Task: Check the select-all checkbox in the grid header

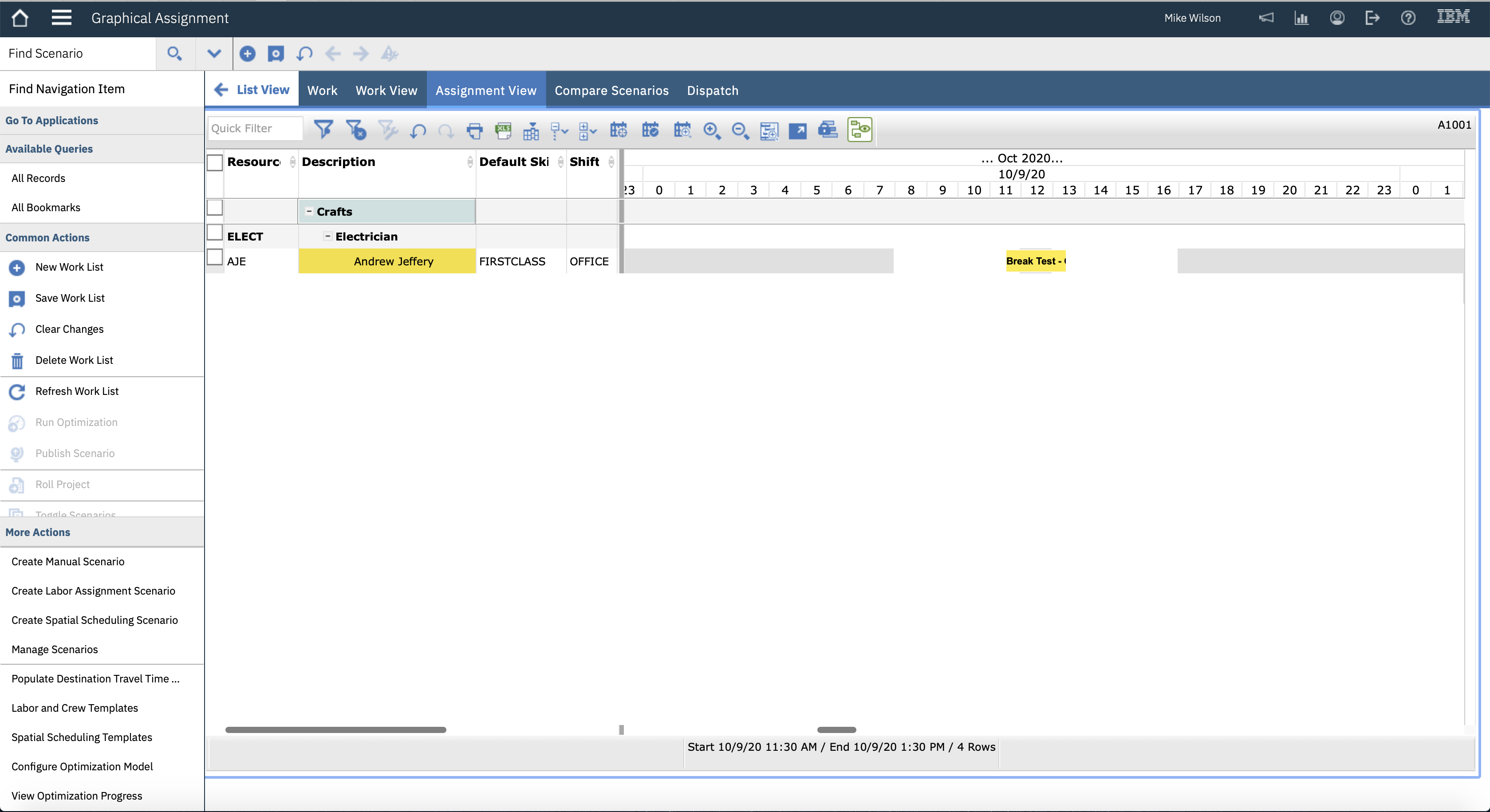Action: tap(215, 162)
